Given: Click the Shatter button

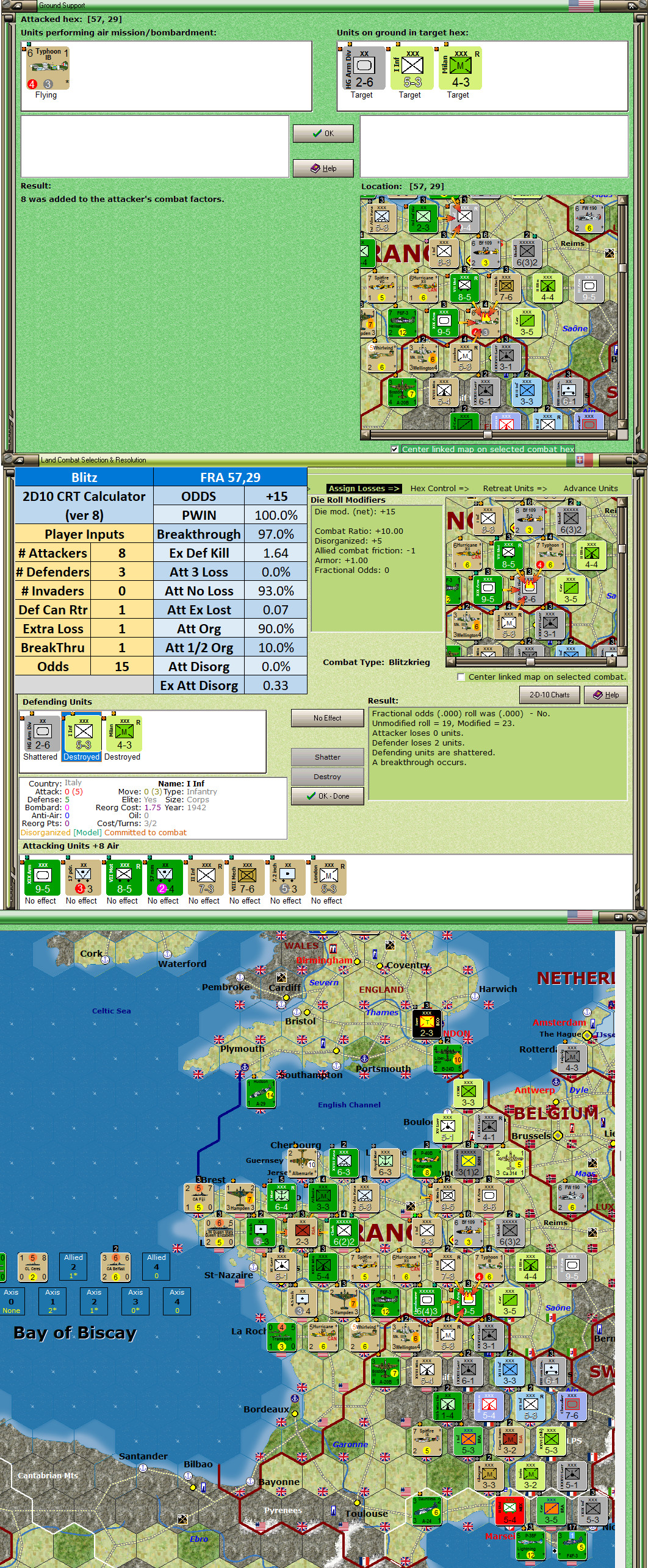Looking at the screenshot, I should [x=327, y=757].
